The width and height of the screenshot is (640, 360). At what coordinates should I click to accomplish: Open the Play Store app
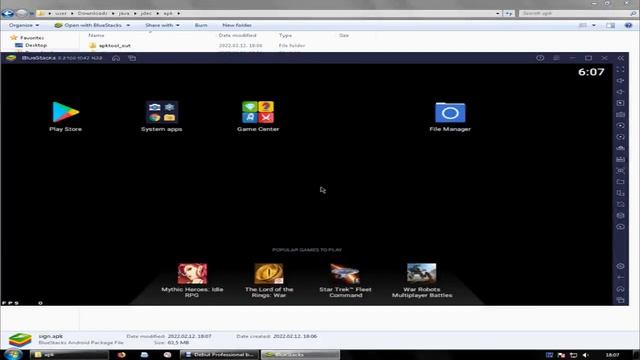click(x=65, y=116)
